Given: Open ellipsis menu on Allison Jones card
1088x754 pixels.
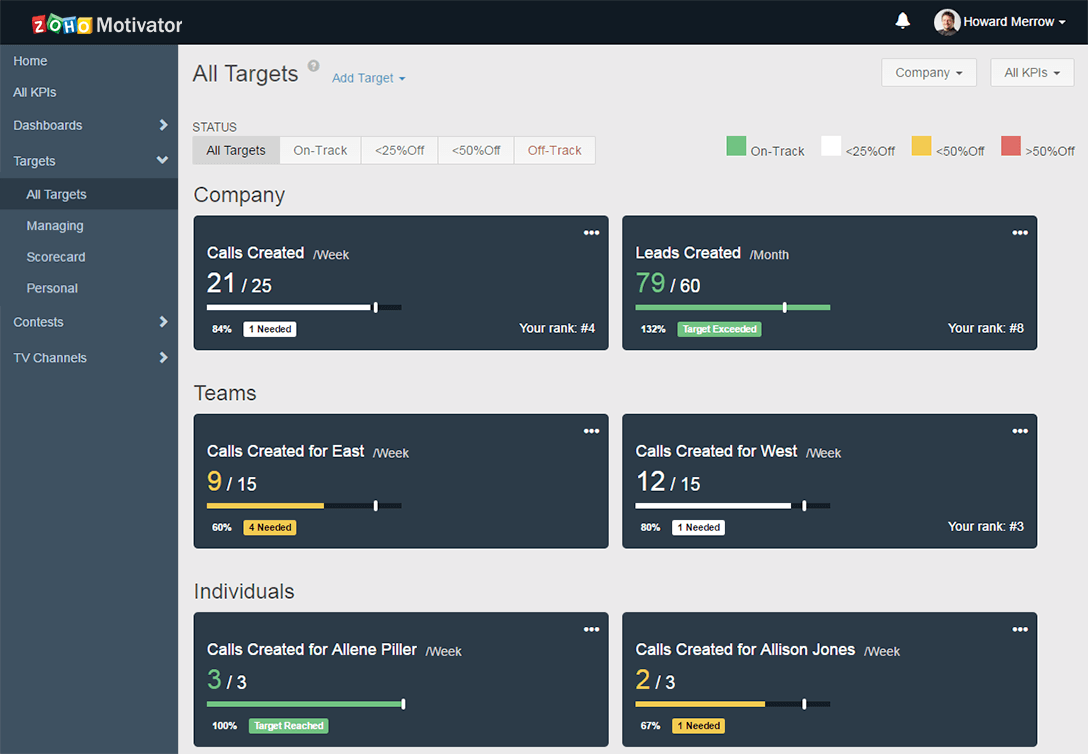Looking at the screenshot, I should click(1019, 629).
